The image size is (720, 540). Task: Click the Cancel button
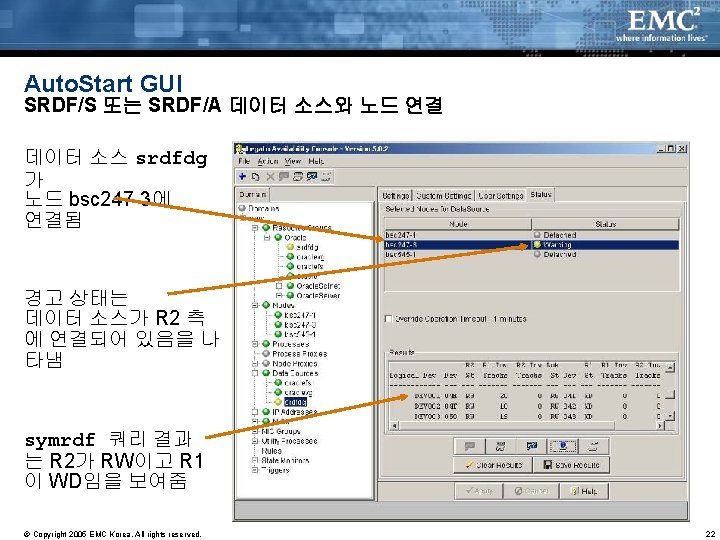click(x=531, y=491)
